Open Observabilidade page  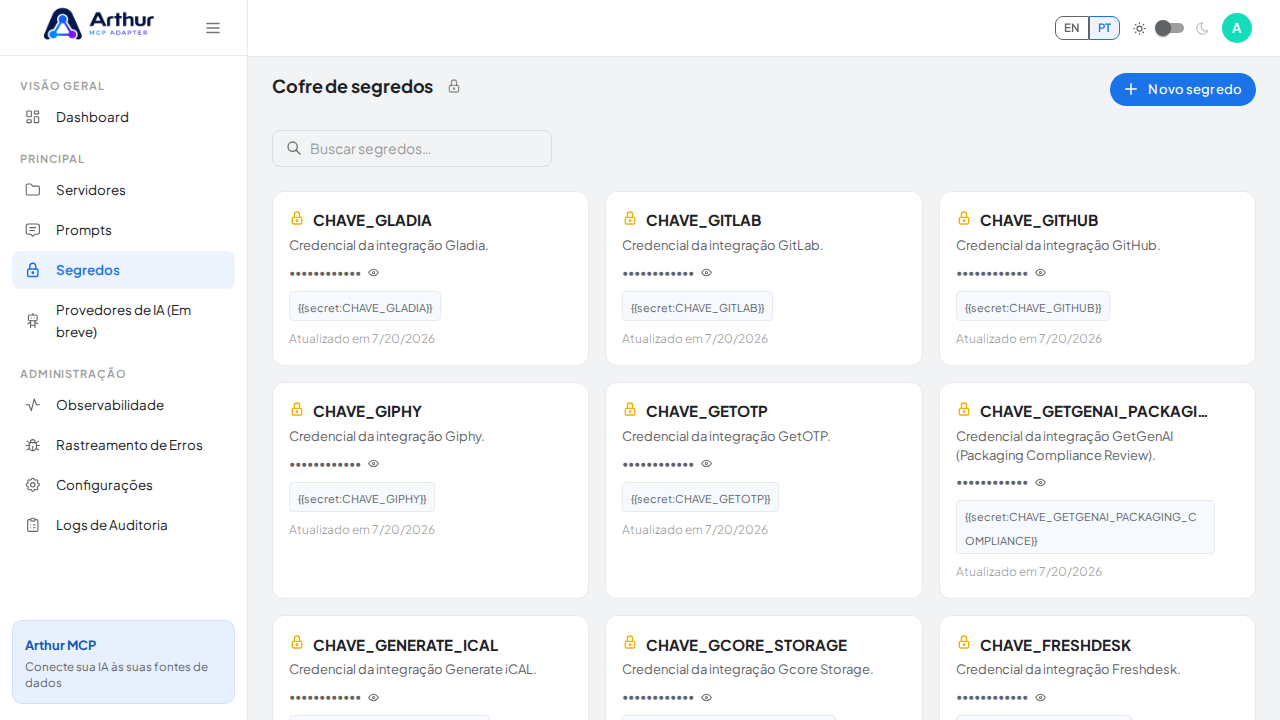(x=123, y=405)
